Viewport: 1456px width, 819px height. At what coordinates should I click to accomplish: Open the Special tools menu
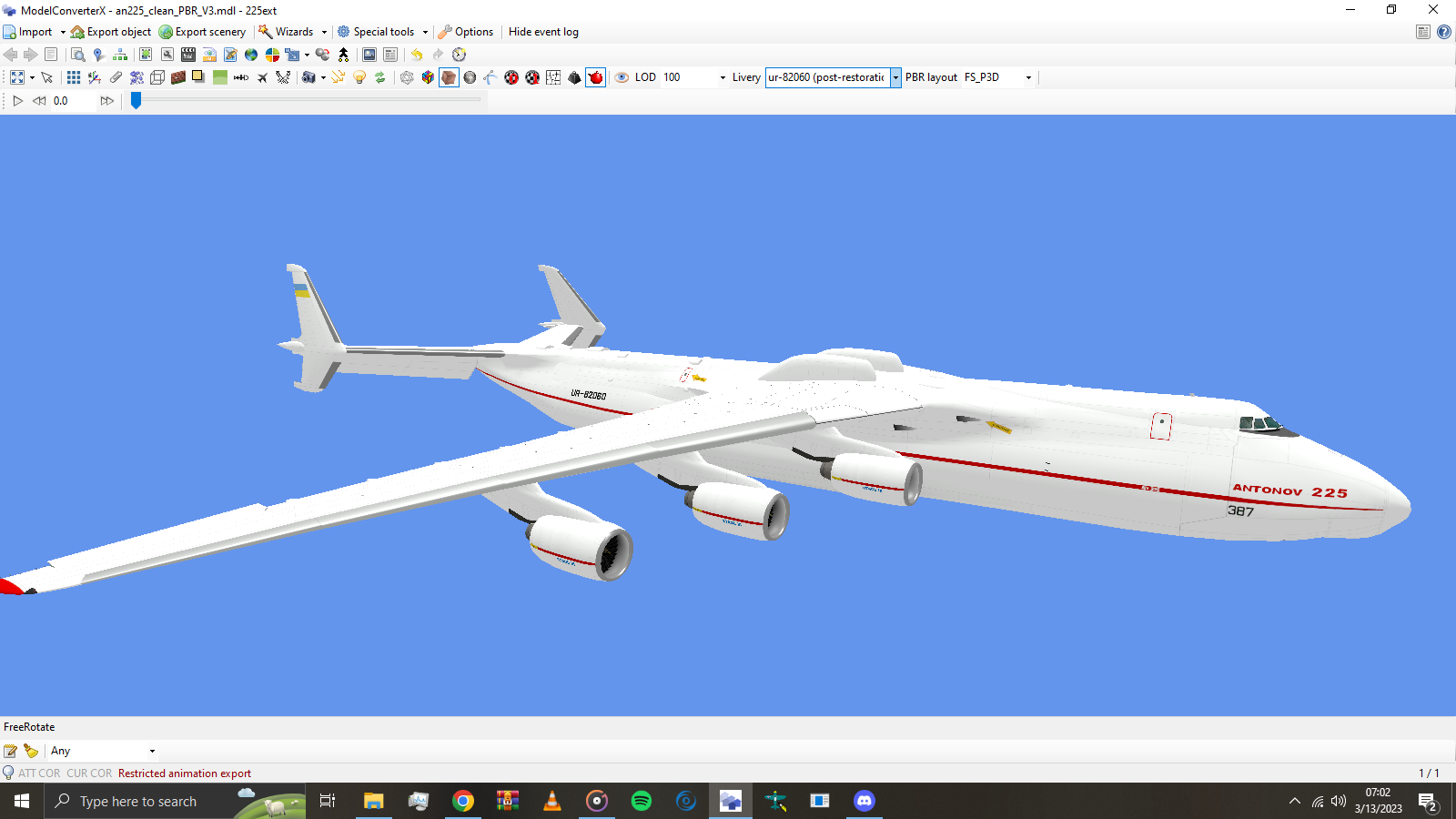click(x=376, y=32)
